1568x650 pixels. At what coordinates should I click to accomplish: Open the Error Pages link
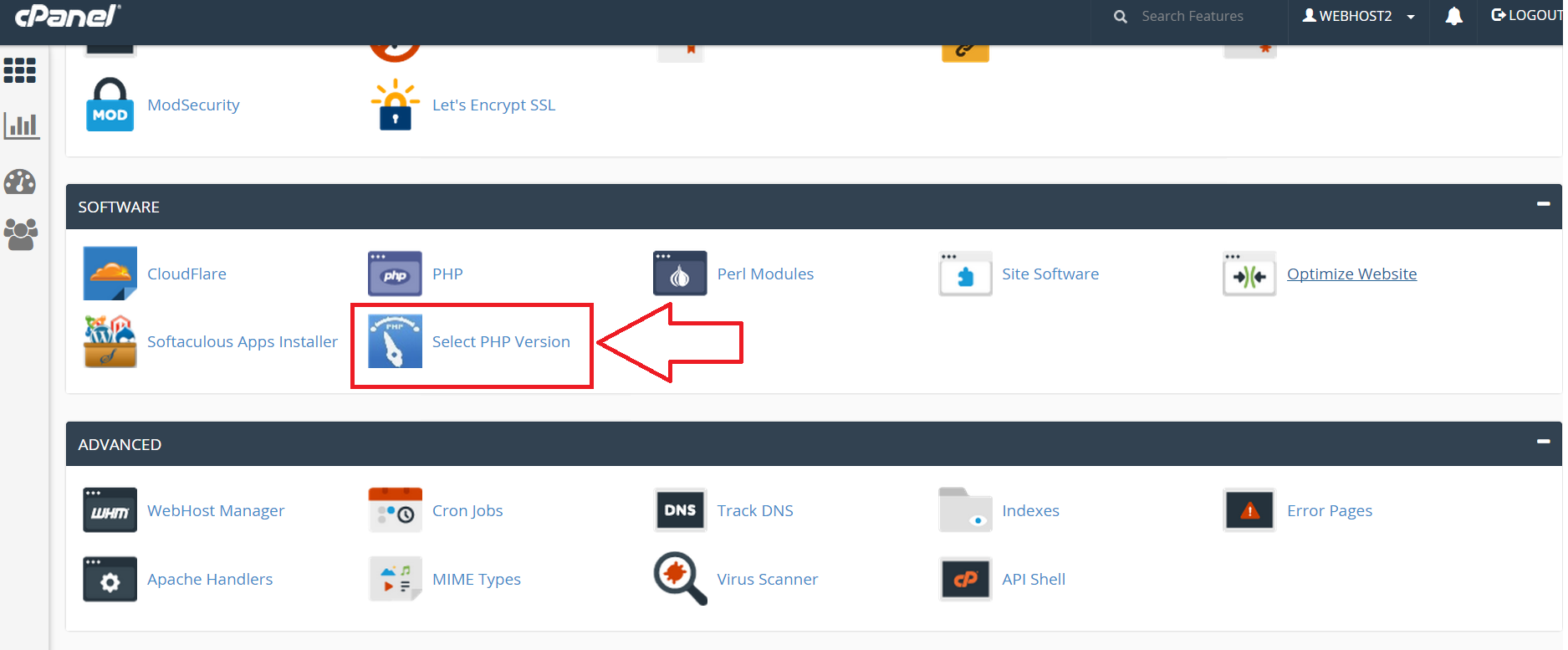1330,510
